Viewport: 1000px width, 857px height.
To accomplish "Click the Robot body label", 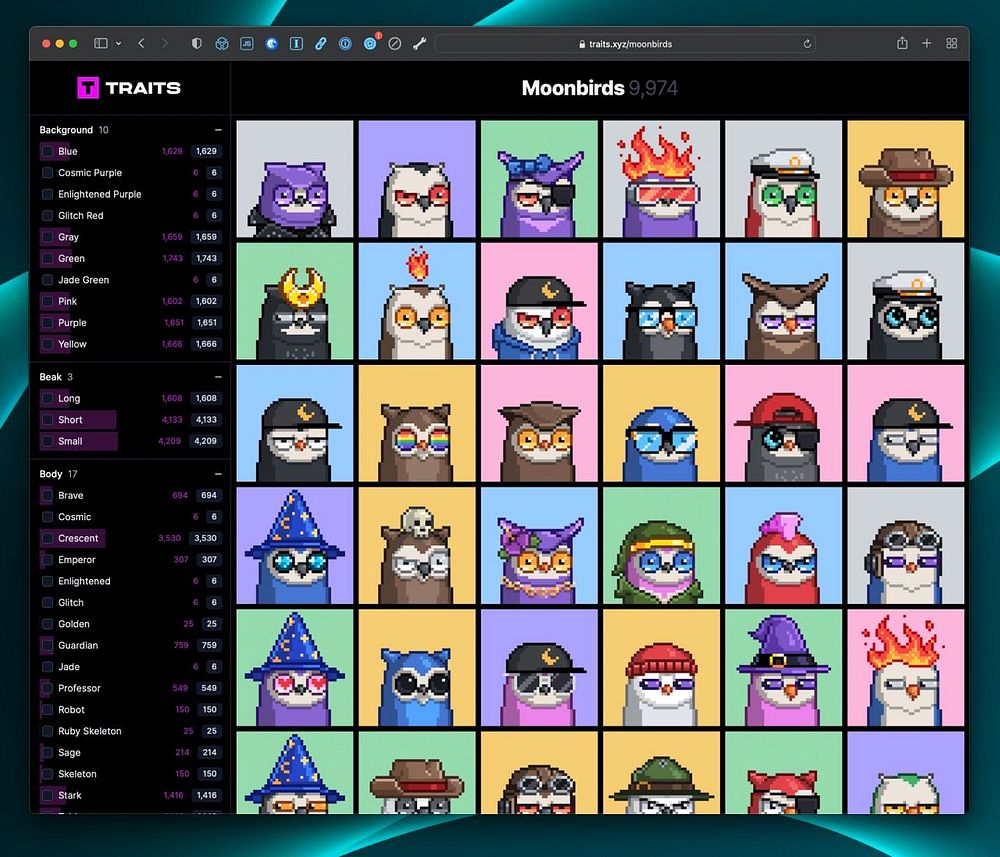I will pos(71,710).
